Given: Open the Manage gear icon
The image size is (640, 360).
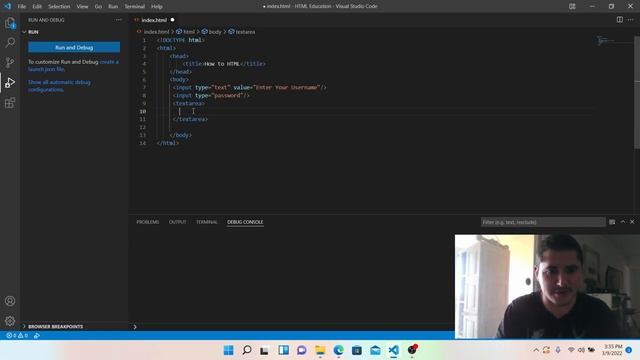Looking at the screenshot, I should click(x=10, y=321).
